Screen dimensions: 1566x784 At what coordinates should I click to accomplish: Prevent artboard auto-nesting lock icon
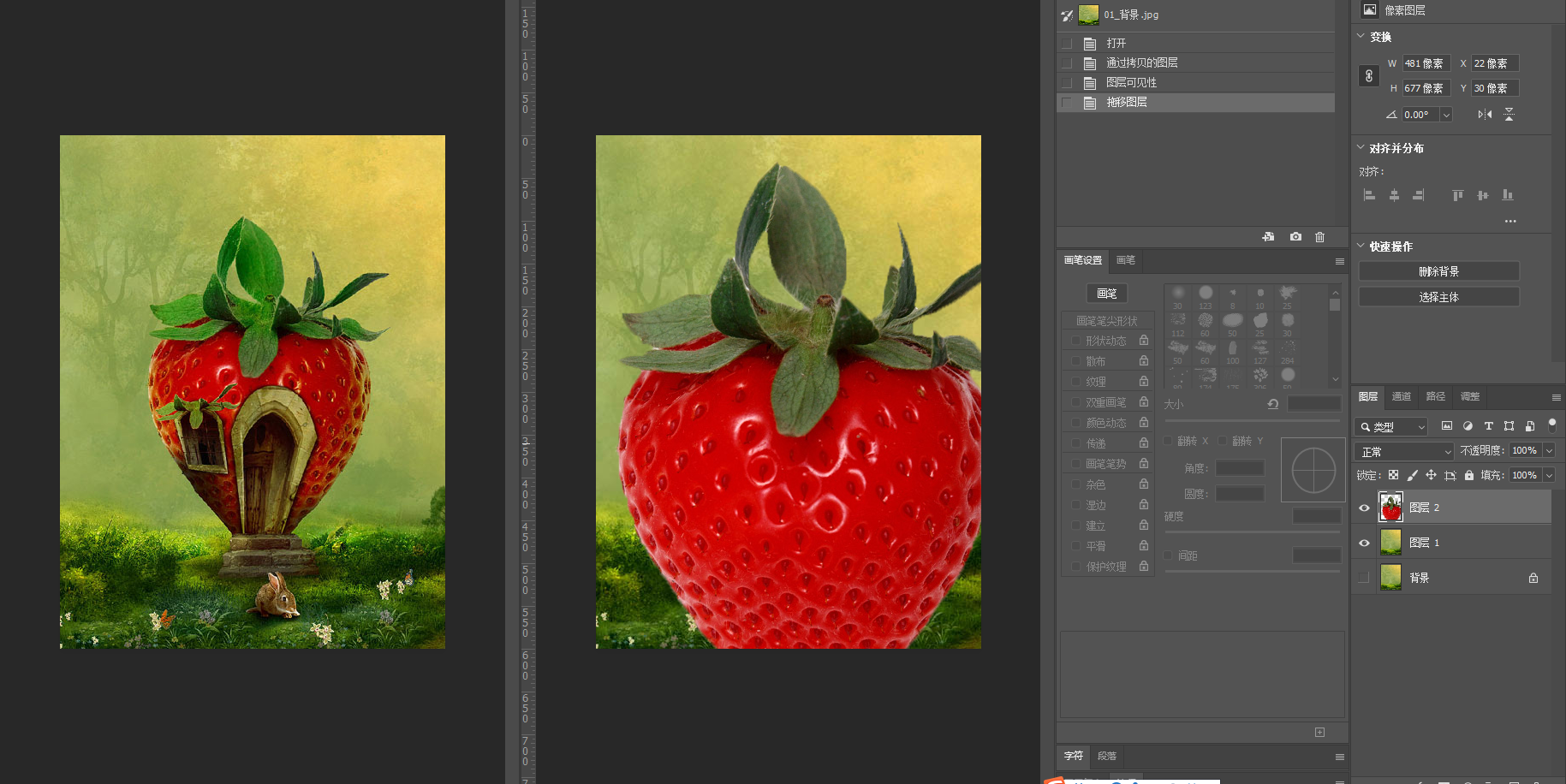pos(1450,475)
